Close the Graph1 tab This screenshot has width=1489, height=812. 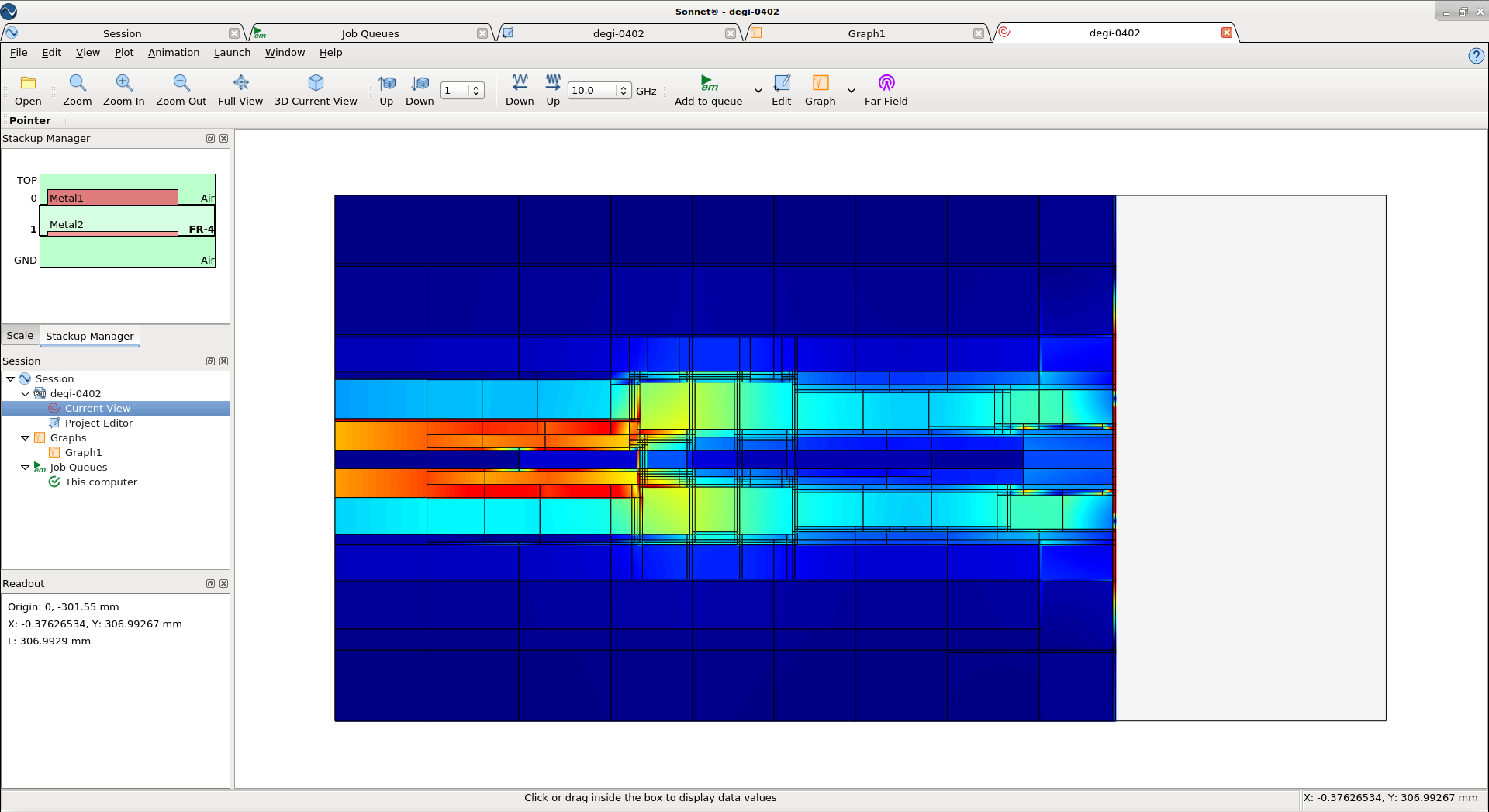click(979, 33)
